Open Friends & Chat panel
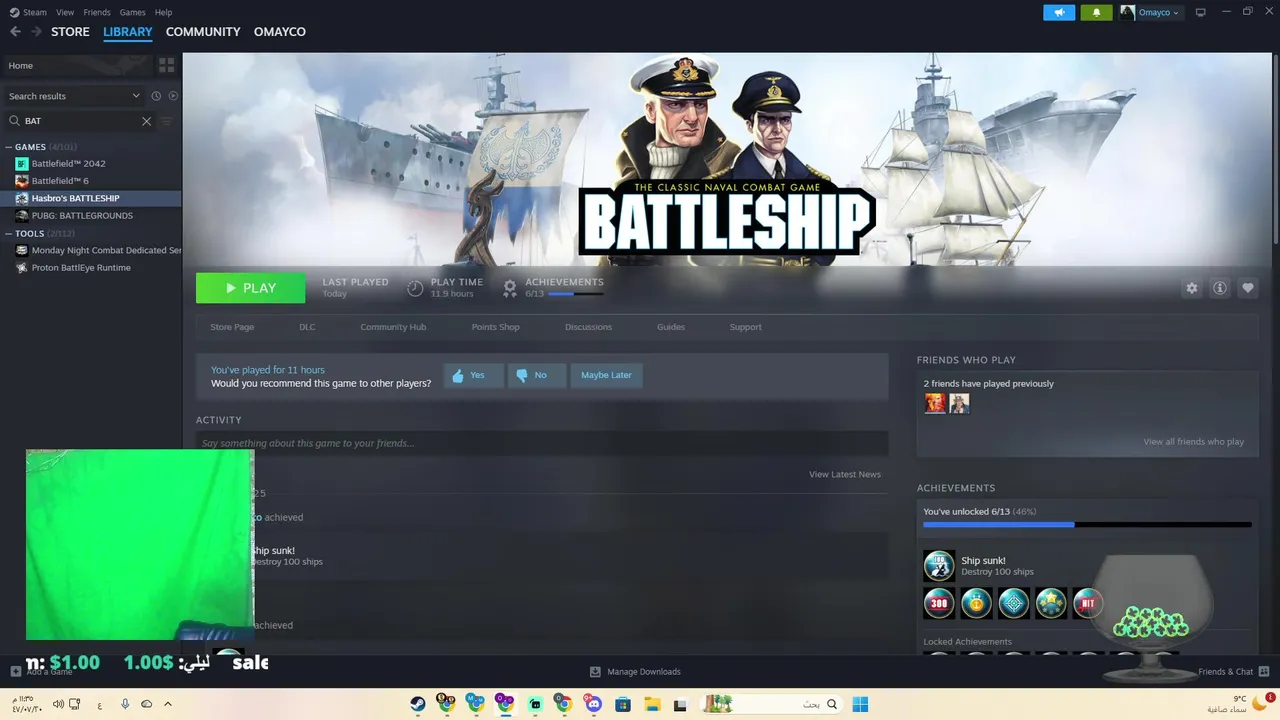The image size is (1280, 720). point(1233,672)
